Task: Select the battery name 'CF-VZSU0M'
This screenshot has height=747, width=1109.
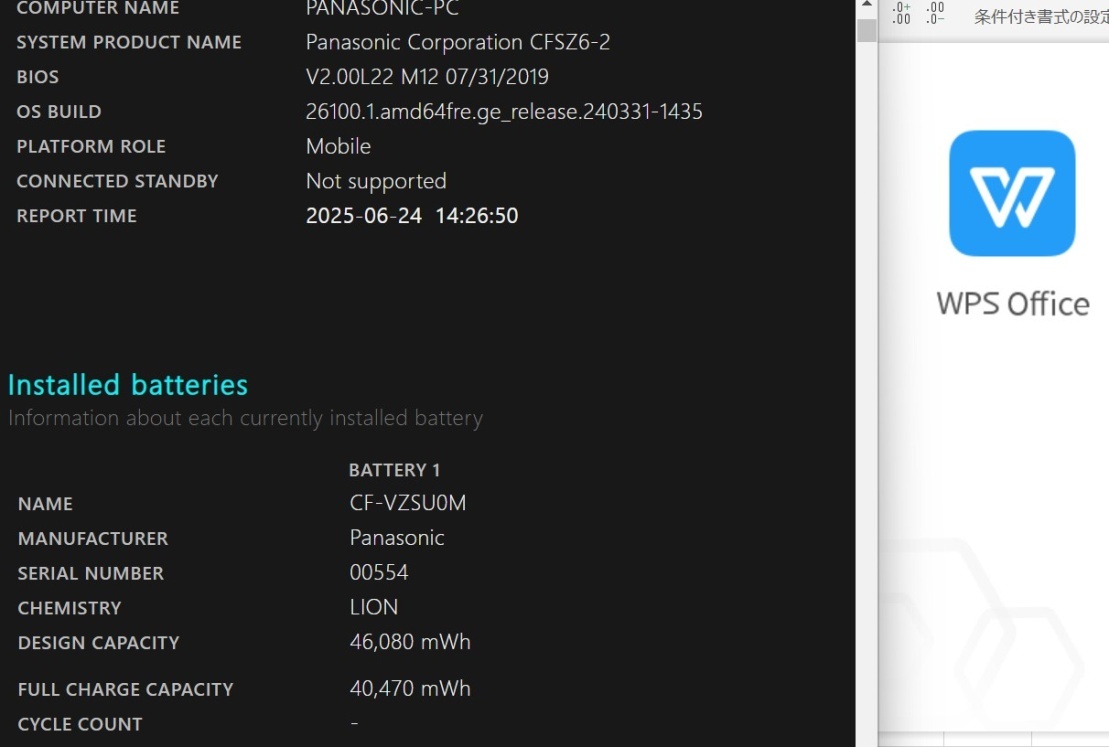Action: click(x=408, y=503)
